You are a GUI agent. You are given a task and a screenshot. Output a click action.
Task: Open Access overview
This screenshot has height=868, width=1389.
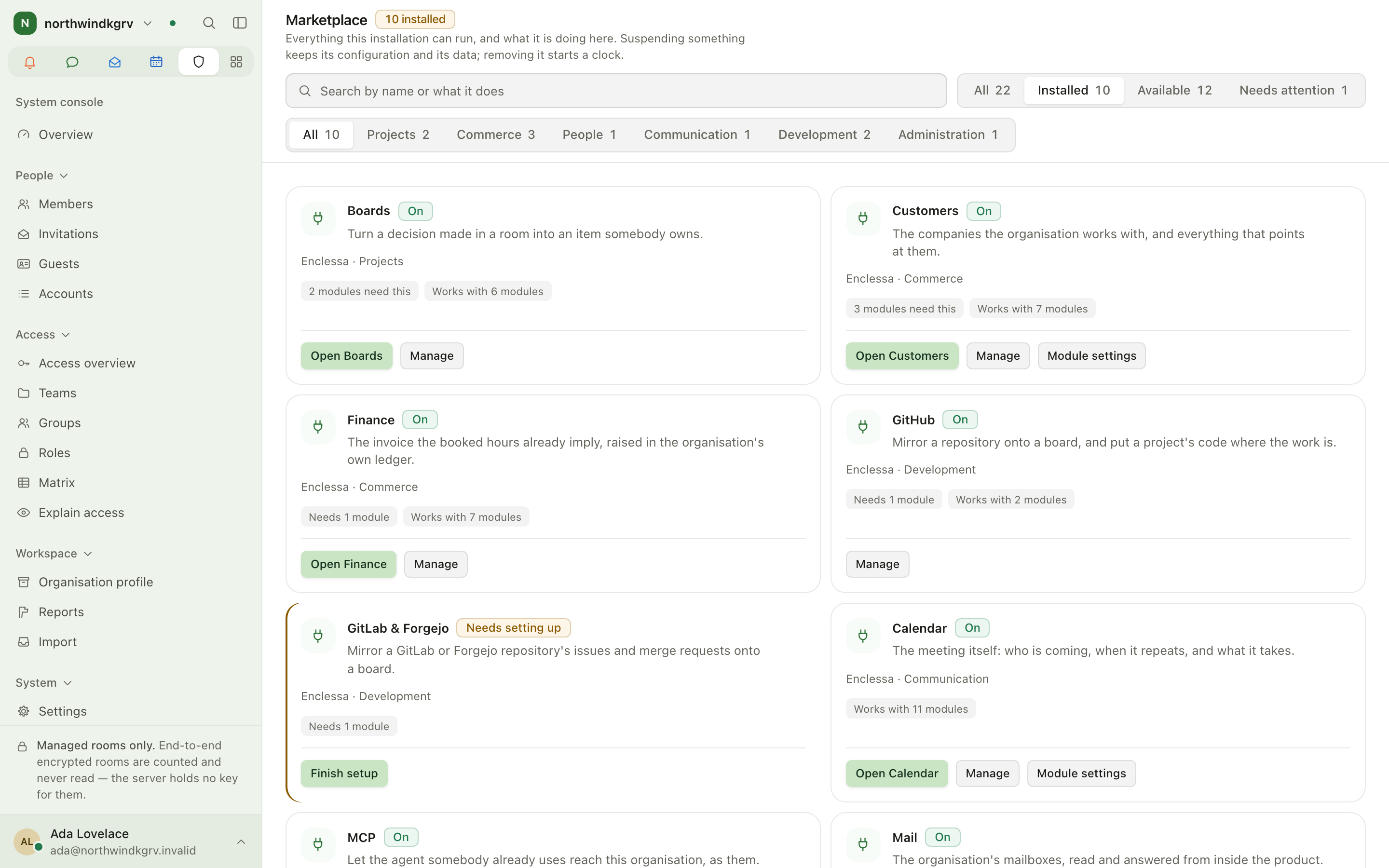(131, 363)
